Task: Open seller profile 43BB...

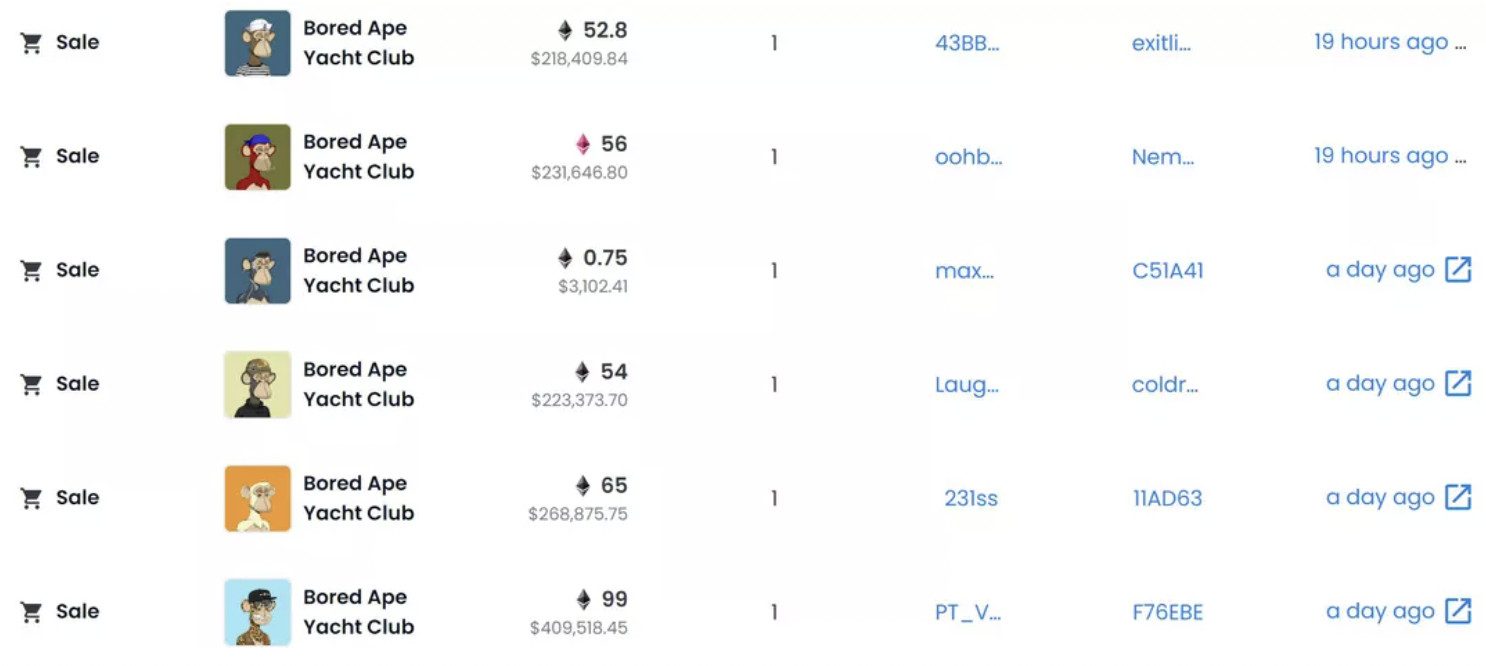Action: point(967,43)
